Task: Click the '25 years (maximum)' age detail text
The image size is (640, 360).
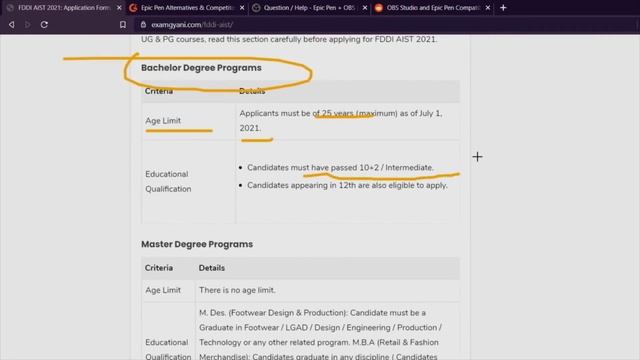Action: pyautogui.click(x=359, y=113)
